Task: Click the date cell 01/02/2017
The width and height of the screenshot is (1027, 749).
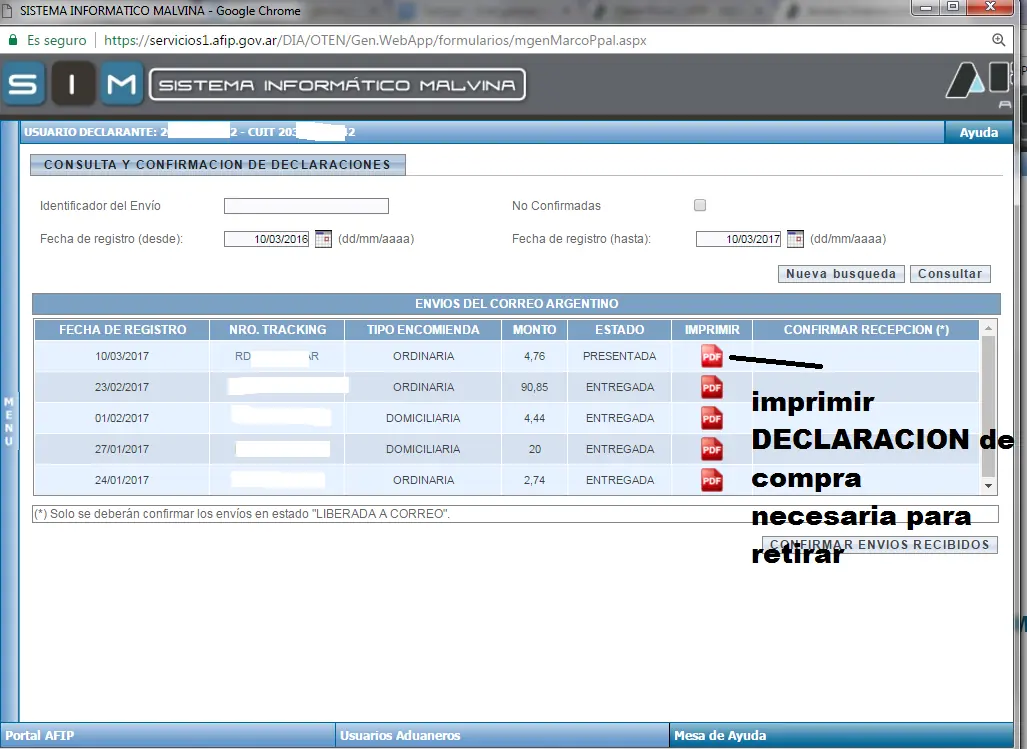Action: point(122,418)
